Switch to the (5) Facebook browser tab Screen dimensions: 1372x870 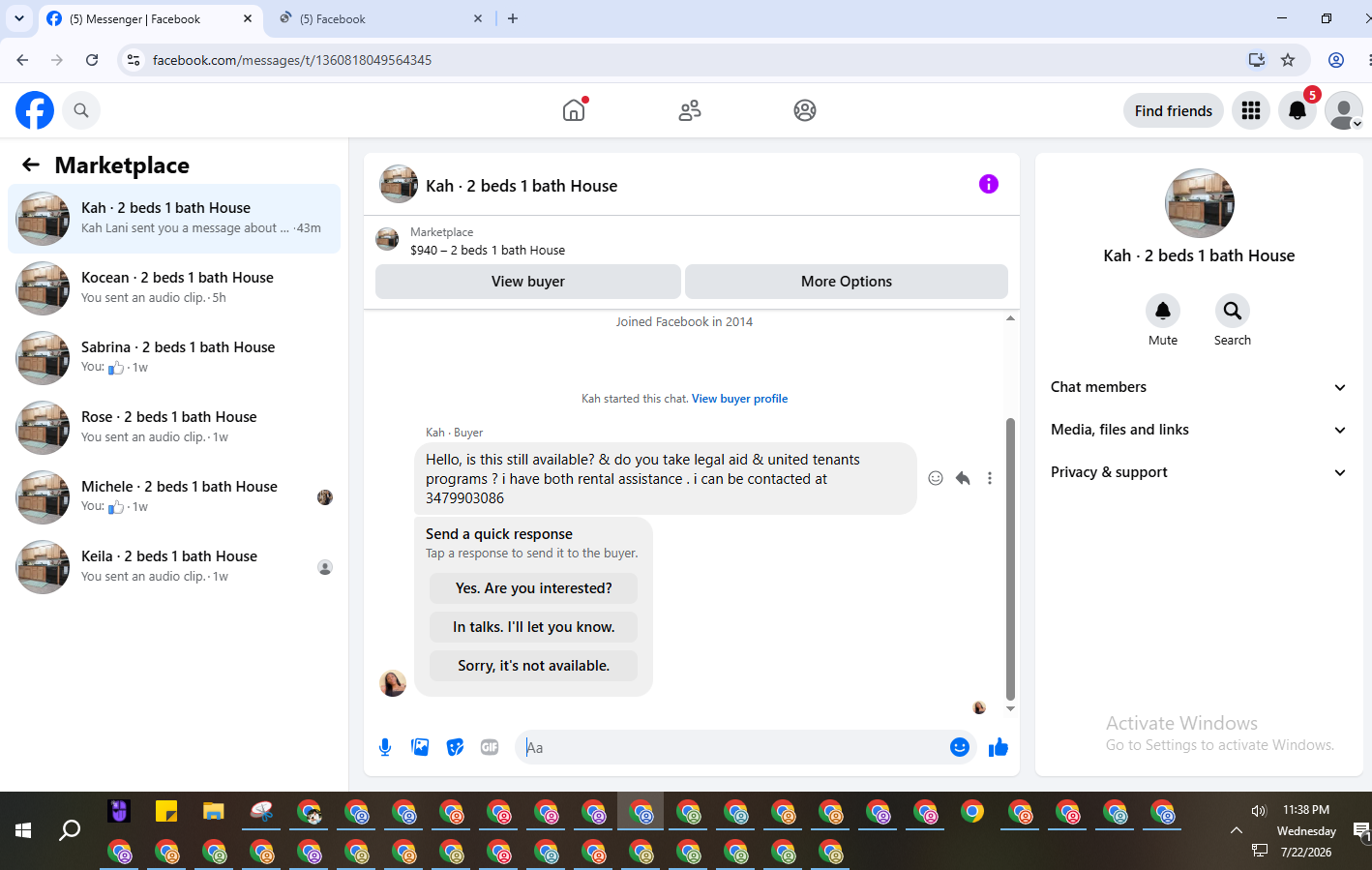click(x=381, y=19)
